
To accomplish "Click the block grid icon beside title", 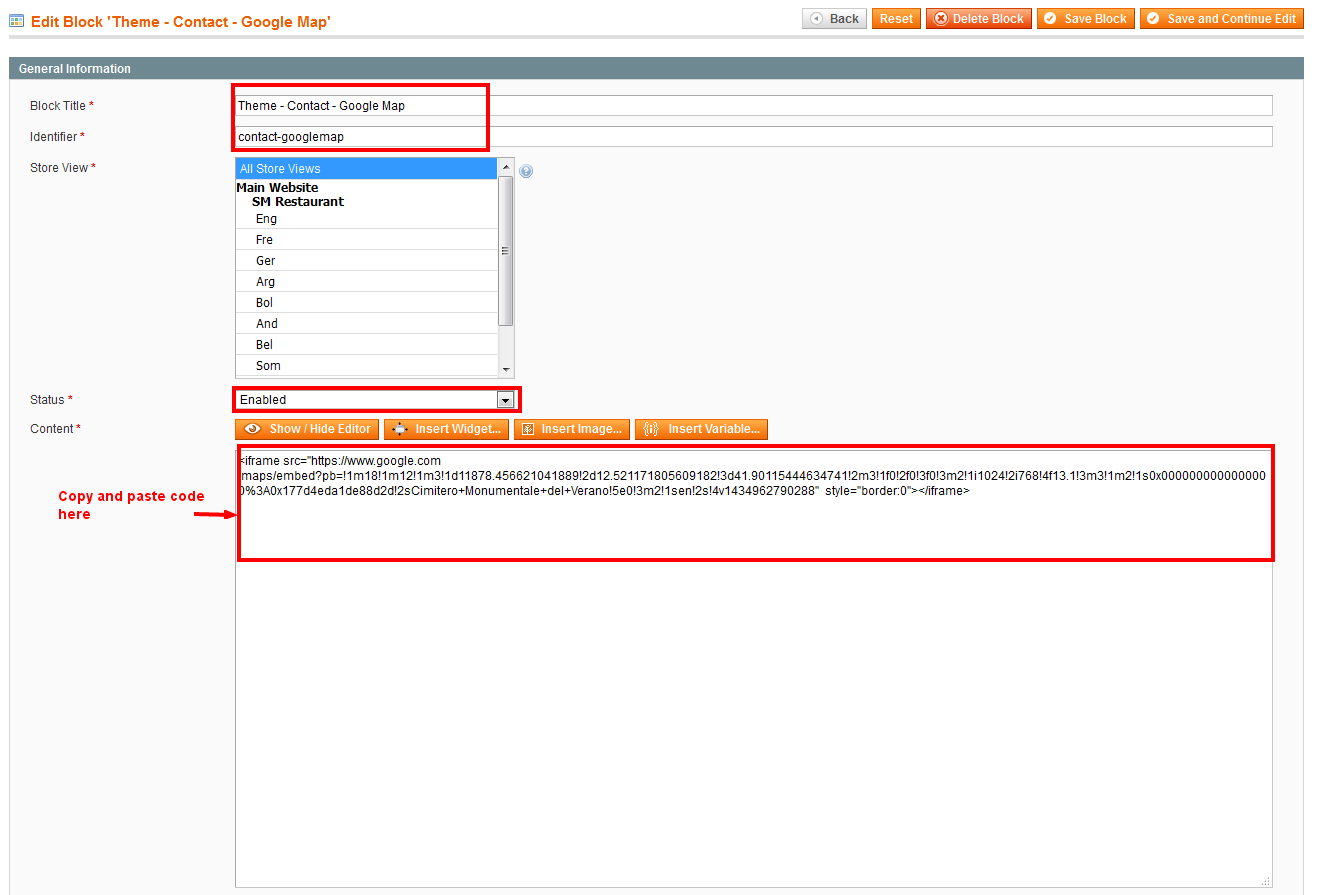I will click(x=16, y=20).
